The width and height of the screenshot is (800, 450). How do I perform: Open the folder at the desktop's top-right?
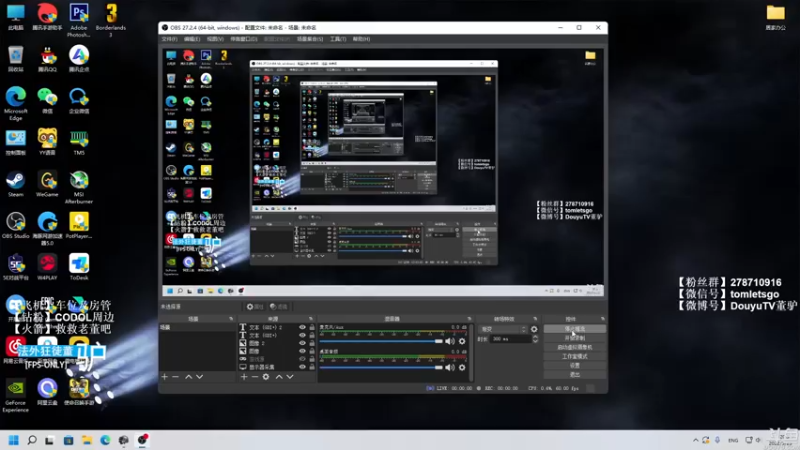(x=776, y=17)
